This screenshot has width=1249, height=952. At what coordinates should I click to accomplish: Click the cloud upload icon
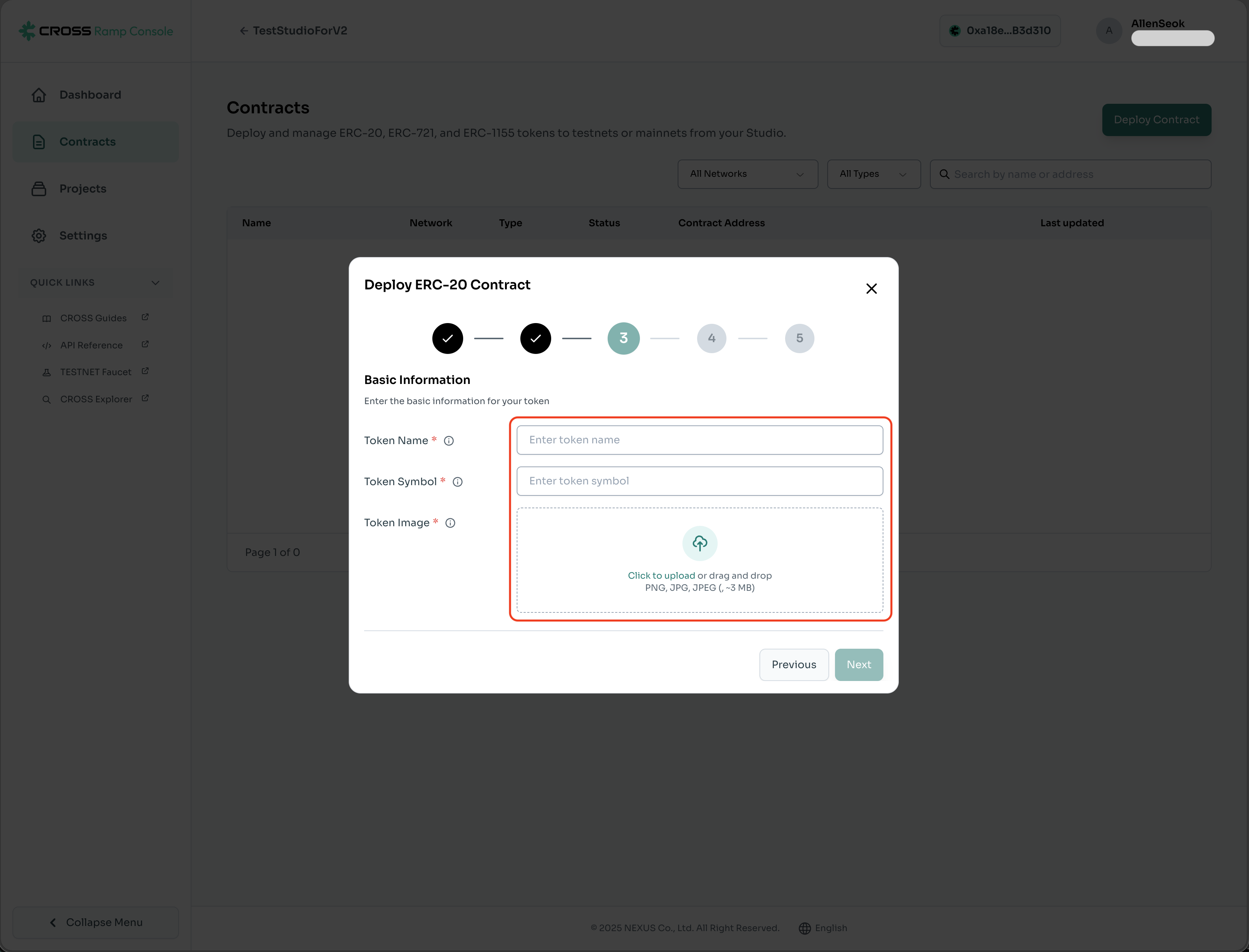click(x=699, y=543)
